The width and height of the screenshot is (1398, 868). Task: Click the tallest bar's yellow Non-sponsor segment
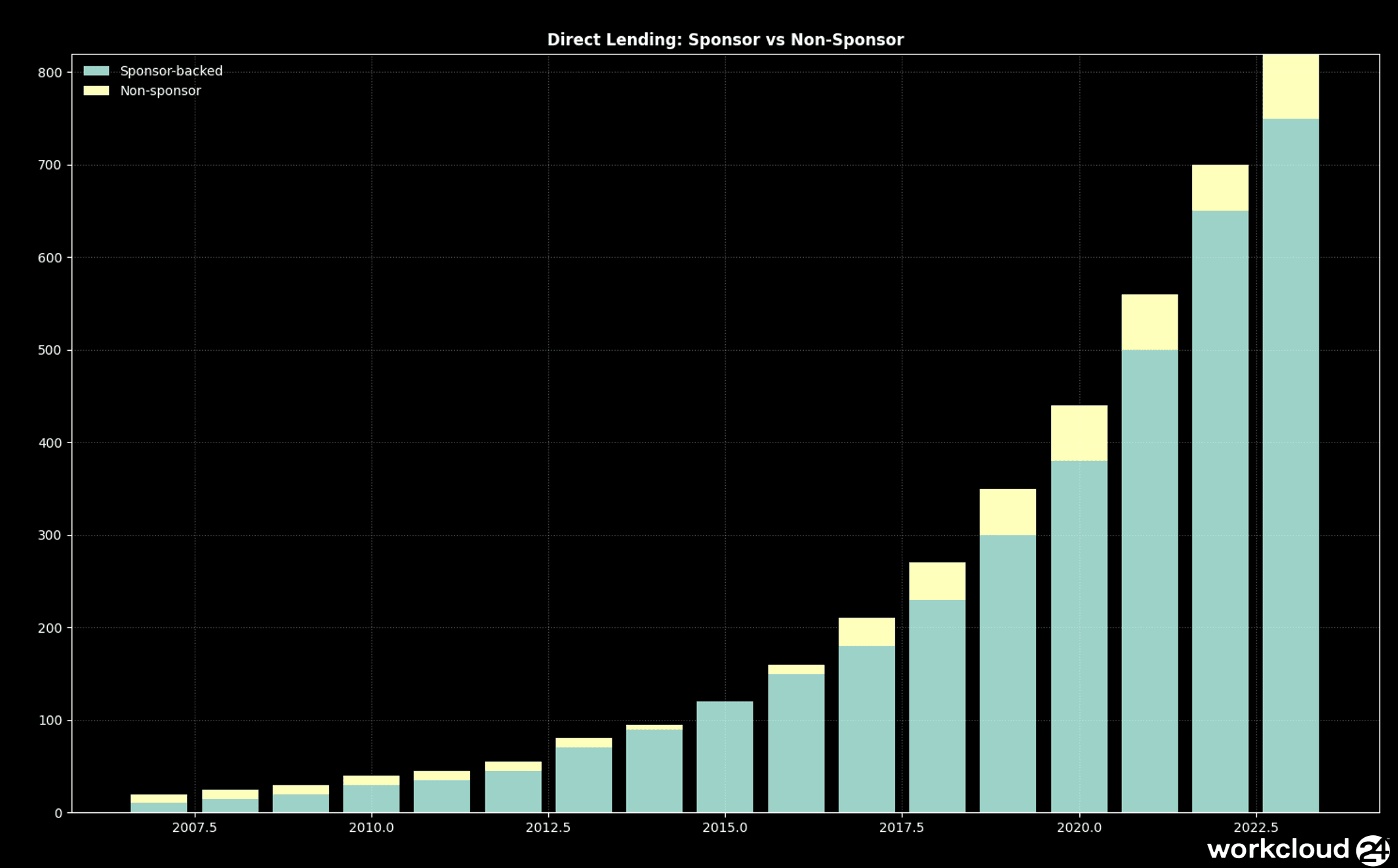click(1290, 87)
